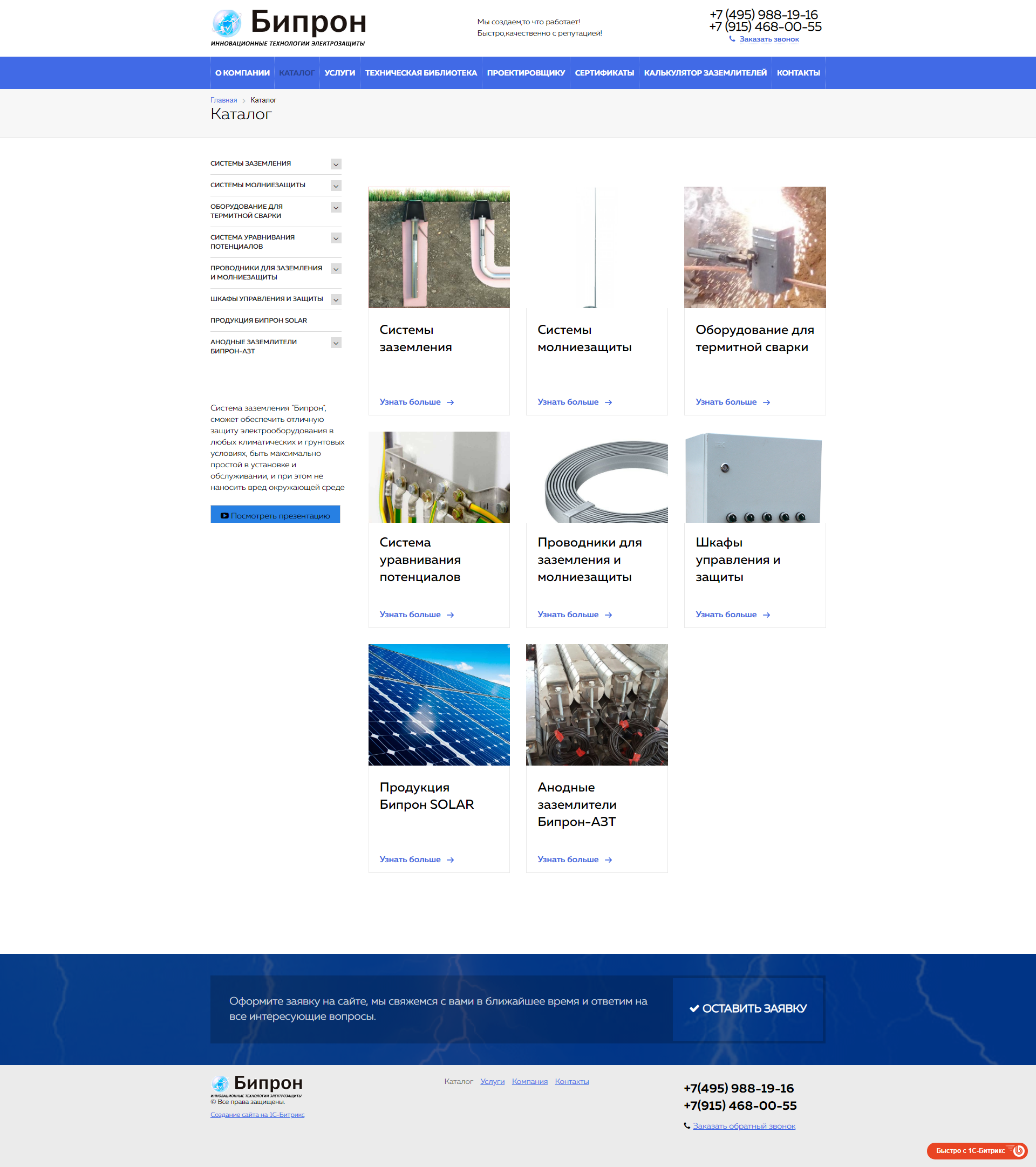Expand Анодные заземлители Бипрон-АЗТ chevron
Screen dimensions: 1036x1167
[336, 343]
